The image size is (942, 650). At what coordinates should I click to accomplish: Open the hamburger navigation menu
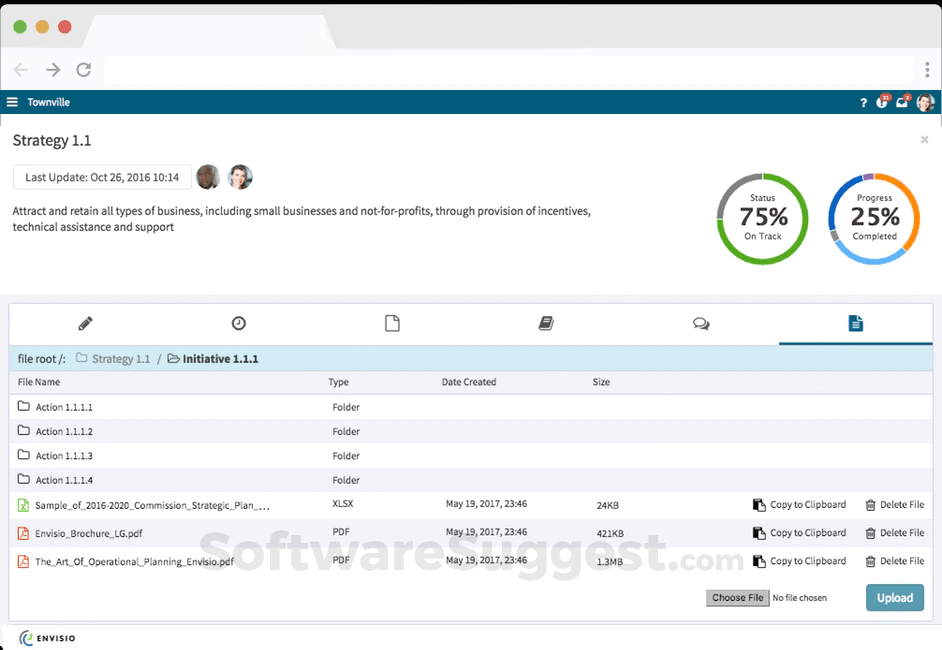point(11,101)
